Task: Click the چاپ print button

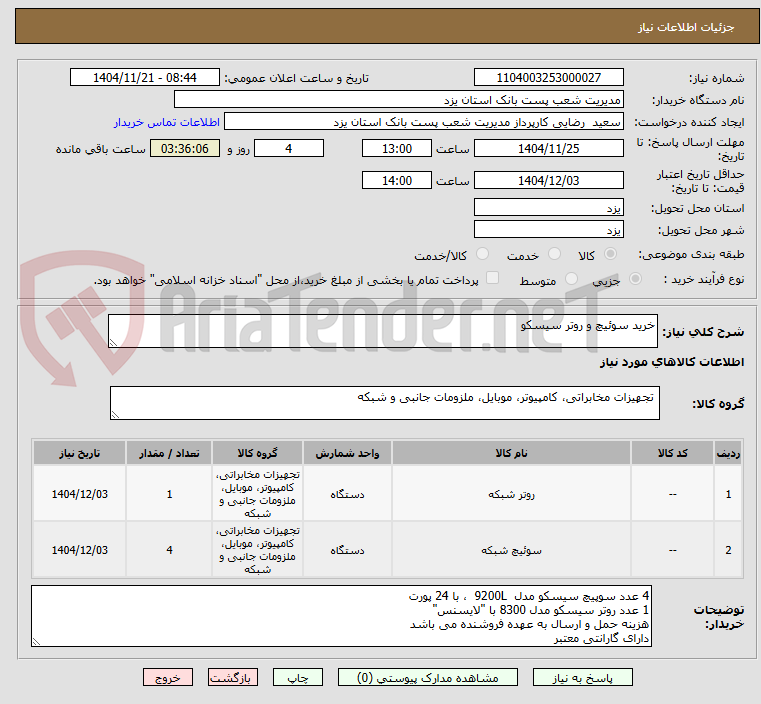Action: click(x=298, y=677)
